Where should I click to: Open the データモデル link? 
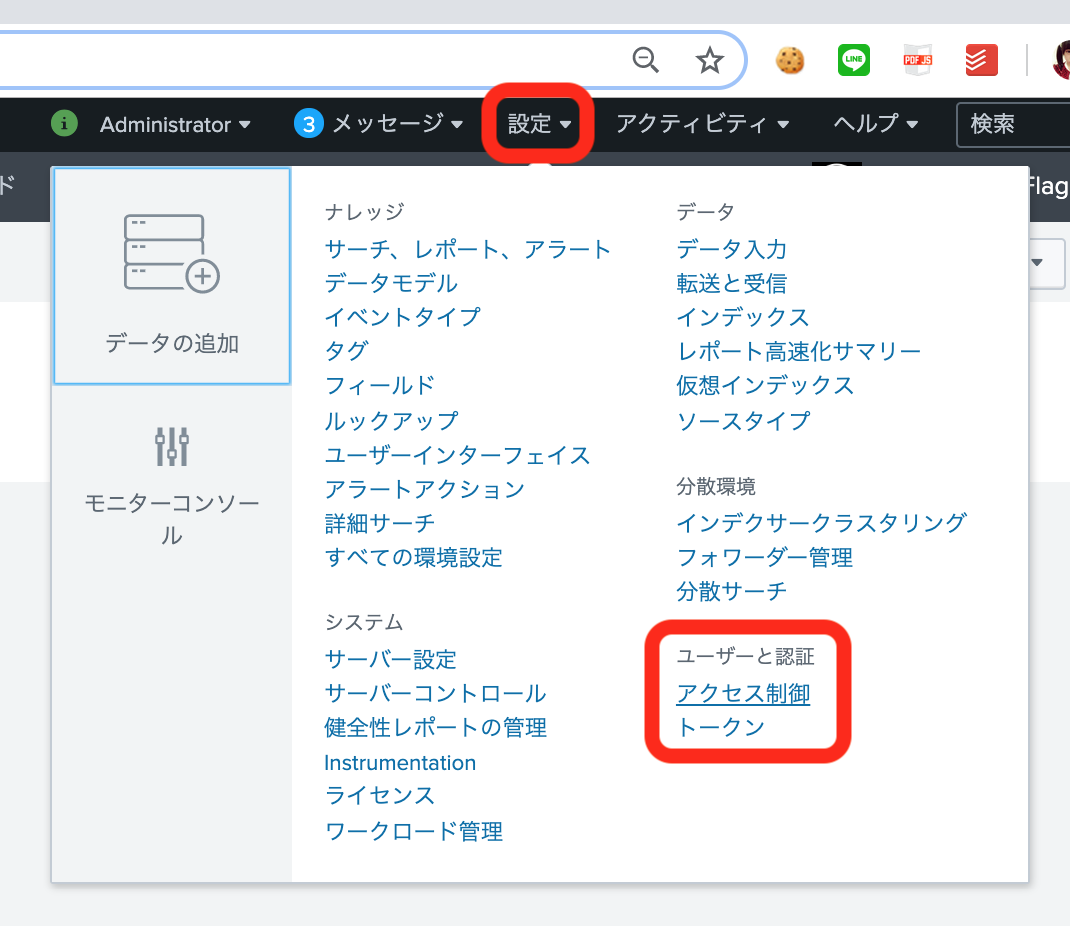(391, 283)
